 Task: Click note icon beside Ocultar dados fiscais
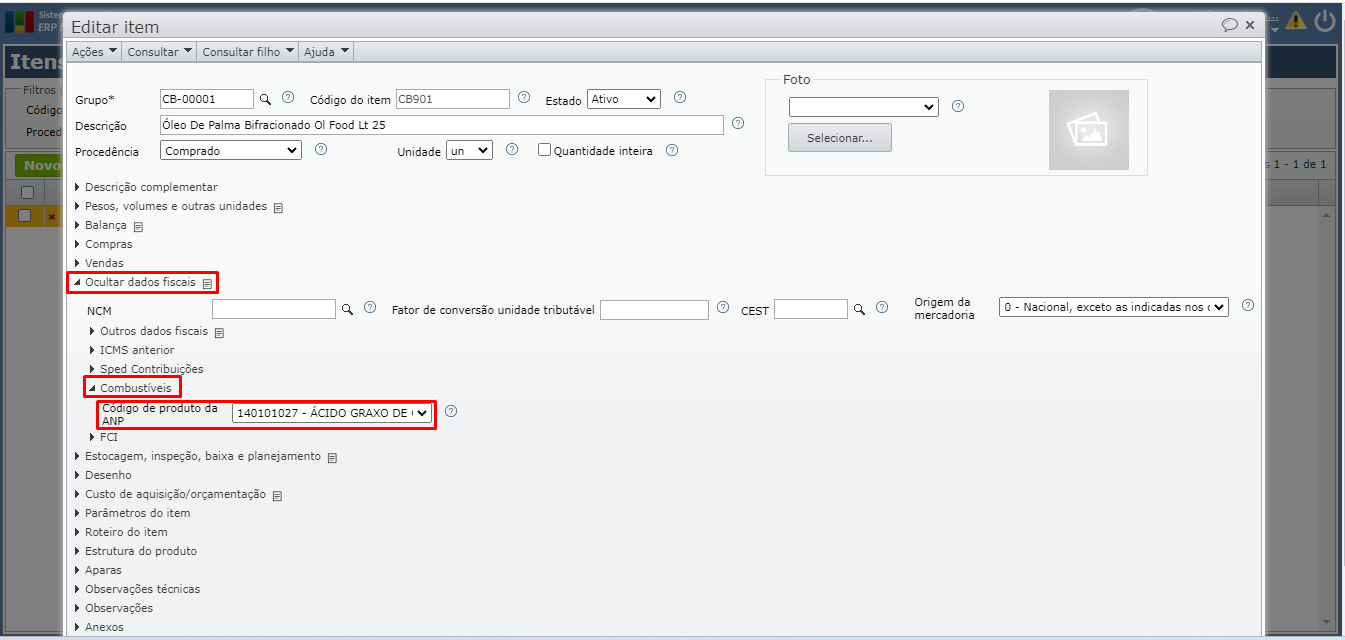click(207, 284)
